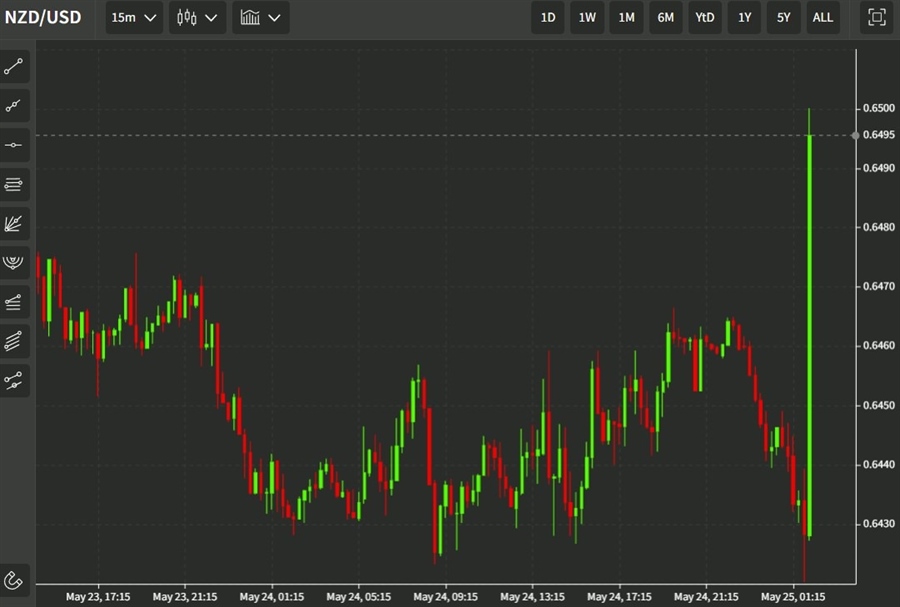Viewport: 900px width, 607px height.
Task: Click the 0.6495 current price marker
Action: [x=878, y=135]
